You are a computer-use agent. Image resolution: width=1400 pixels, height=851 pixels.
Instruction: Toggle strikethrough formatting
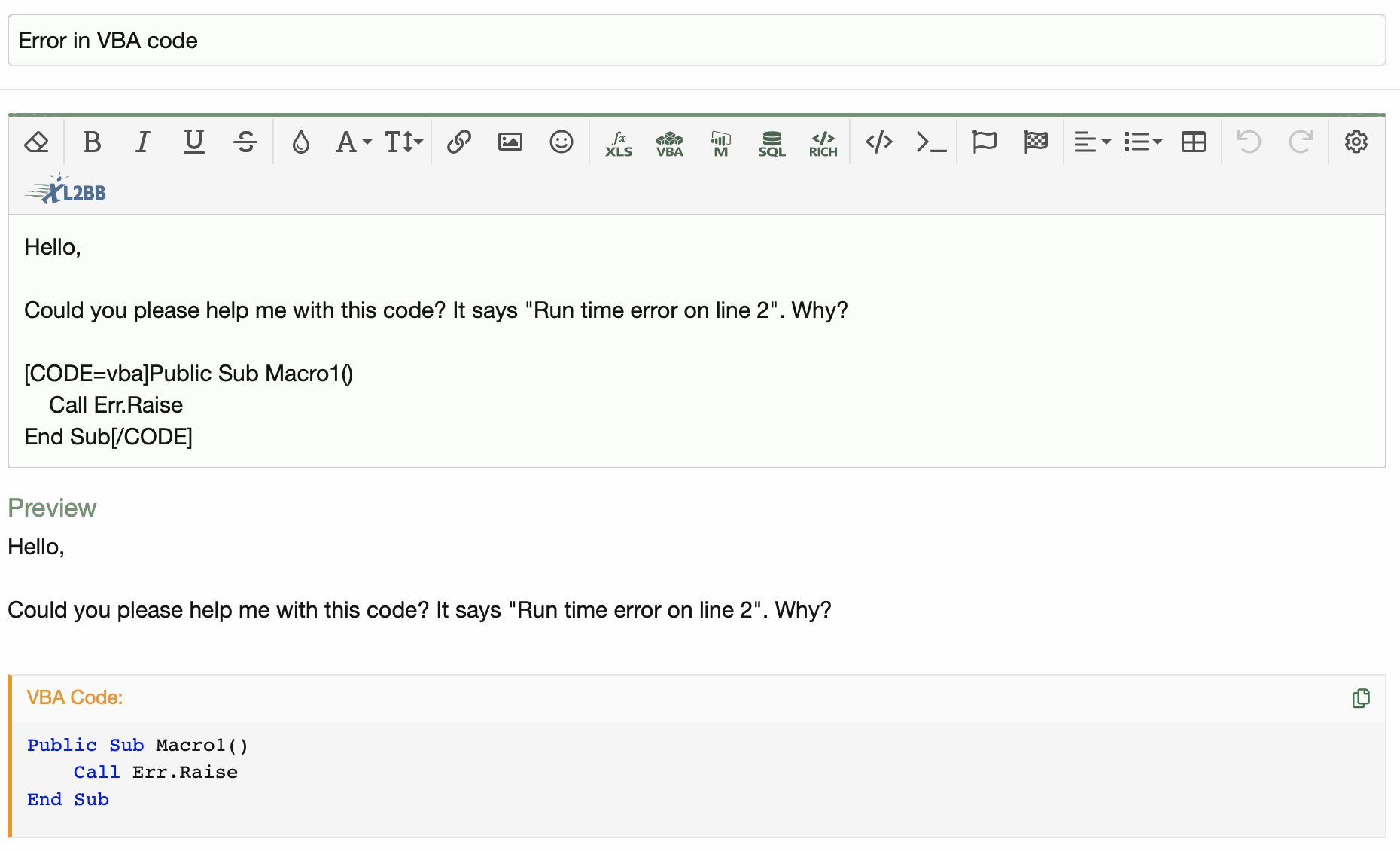pos(245,142)
